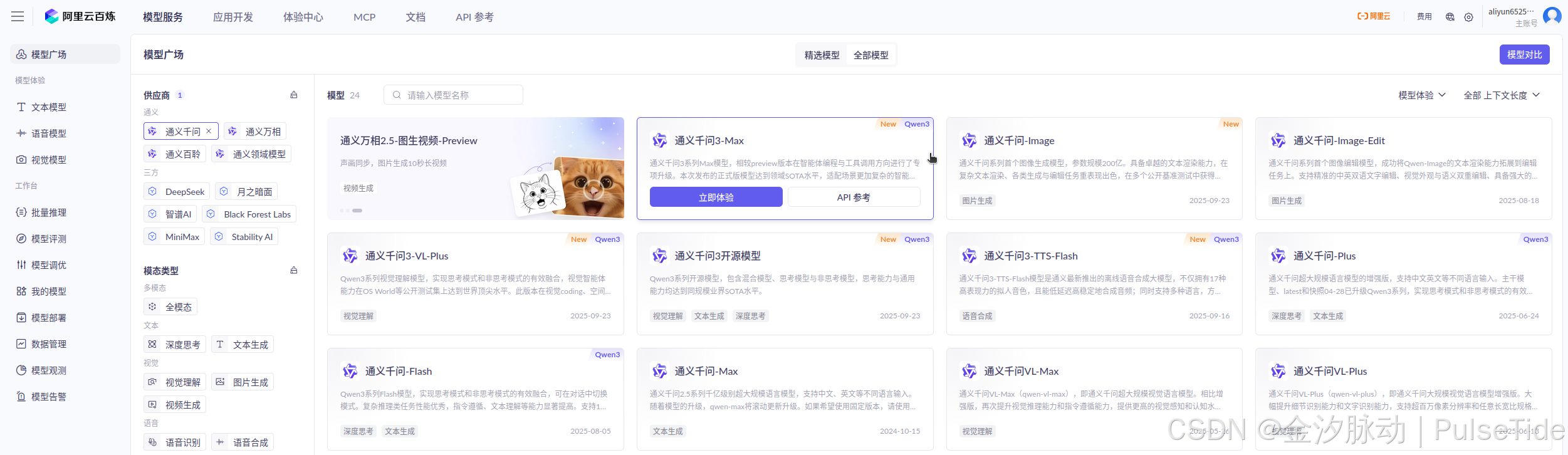Open 模型告警 in the sidebar
Screen dimensions: 1568x455
65,397
